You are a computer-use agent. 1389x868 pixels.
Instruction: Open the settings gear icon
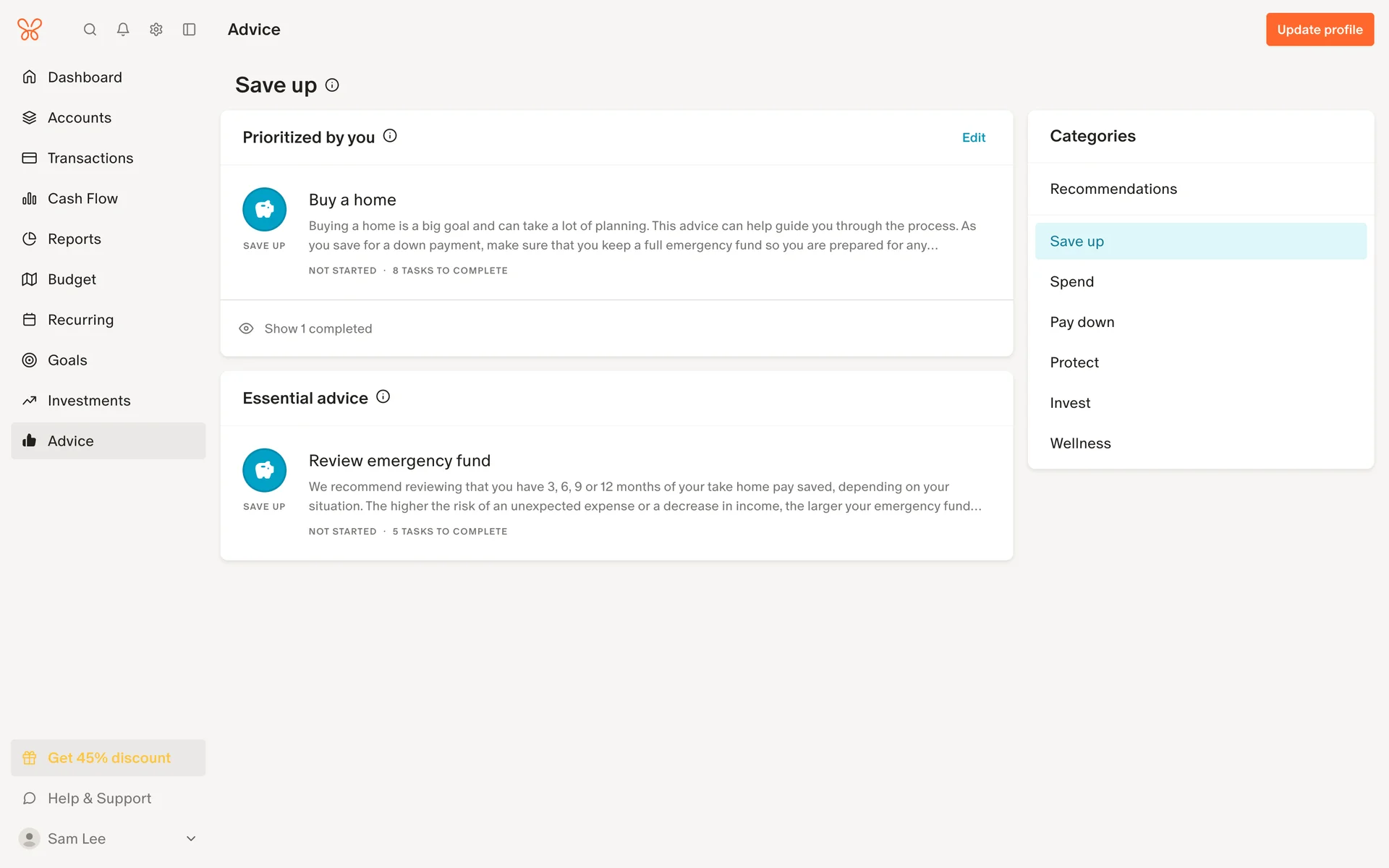click(156, 30)
